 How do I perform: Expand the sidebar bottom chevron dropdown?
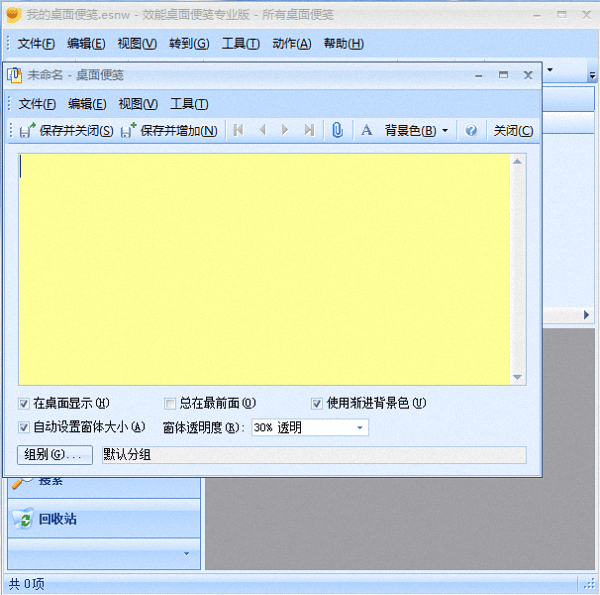coord(186,554)
